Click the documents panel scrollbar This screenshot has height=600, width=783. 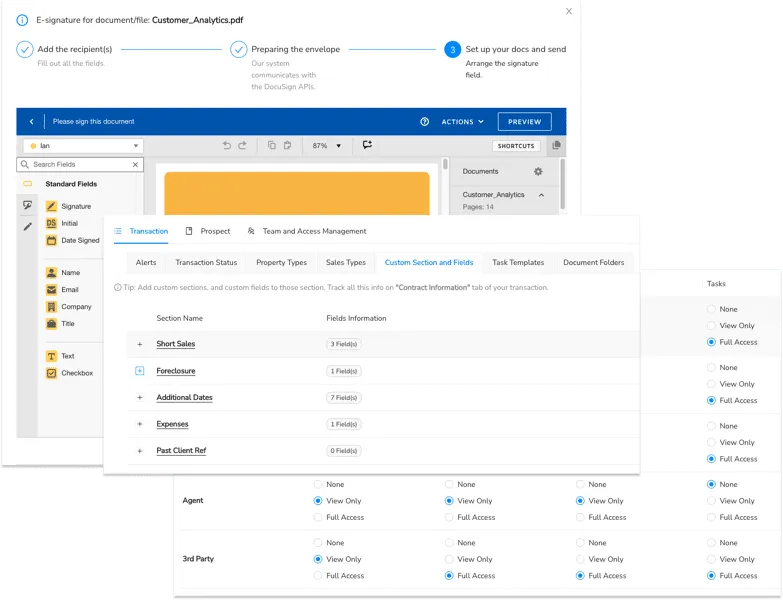coord(563,184)
